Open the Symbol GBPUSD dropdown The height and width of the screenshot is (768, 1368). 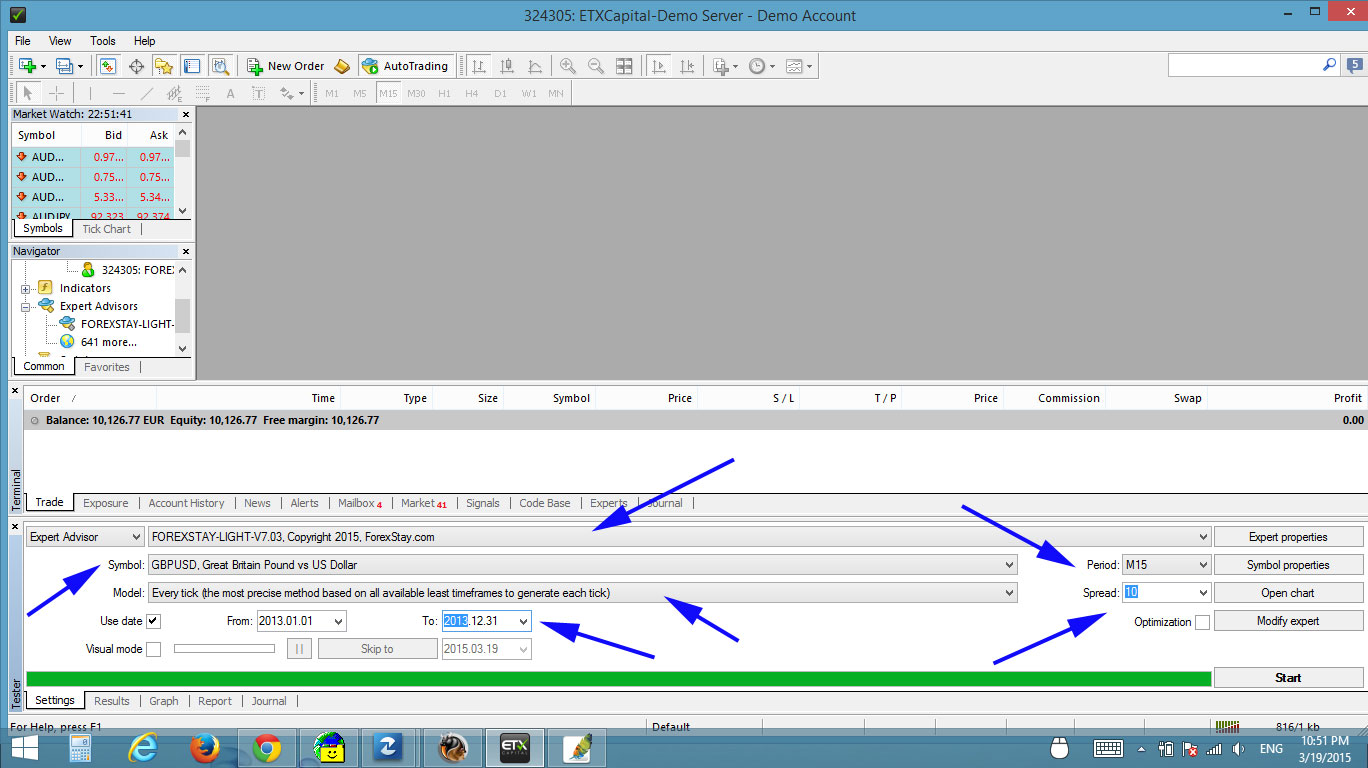tap(582, 565)
